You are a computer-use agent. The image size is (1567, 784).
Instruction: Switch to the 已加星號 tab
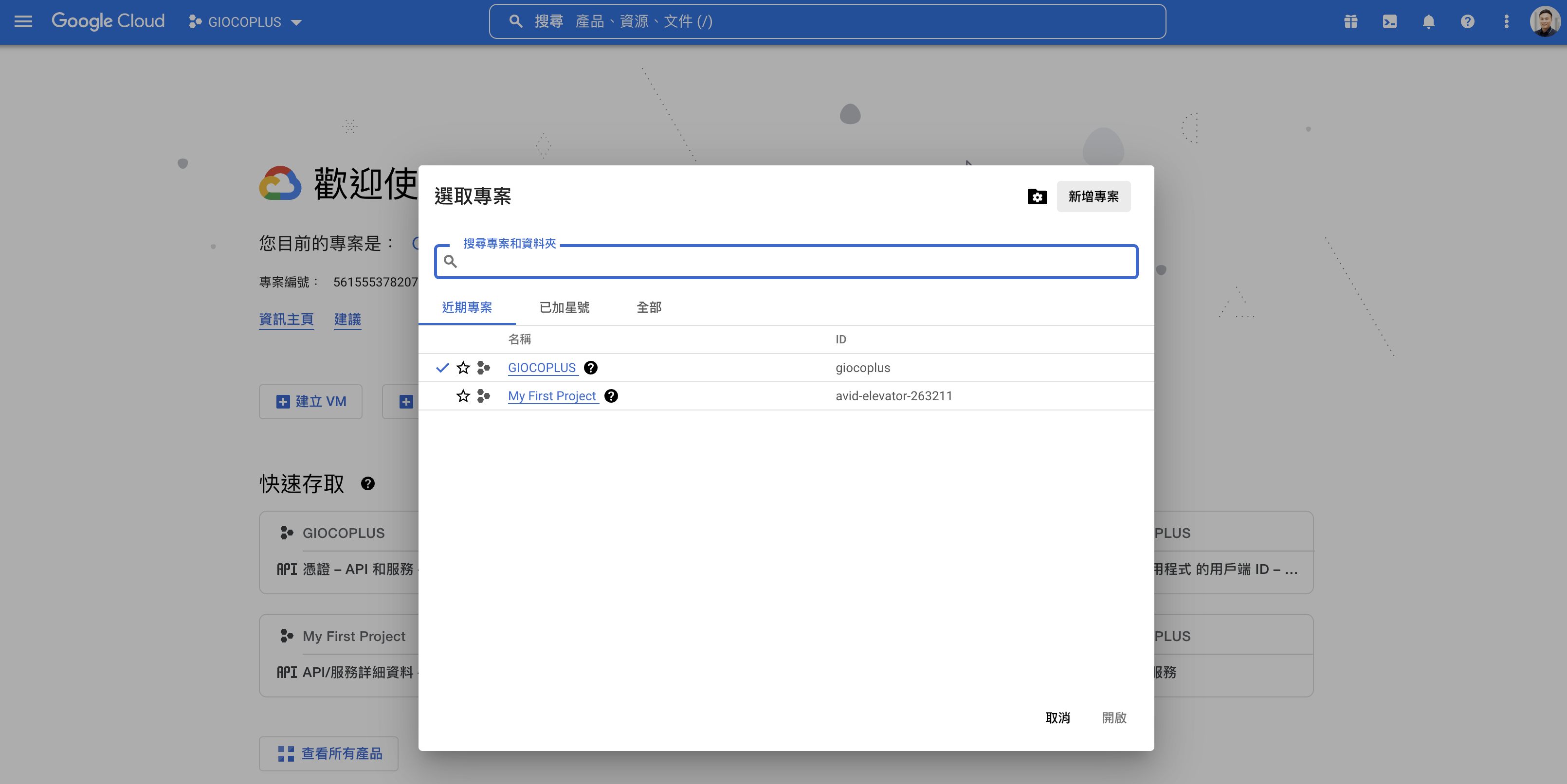(x=564, y=307)
